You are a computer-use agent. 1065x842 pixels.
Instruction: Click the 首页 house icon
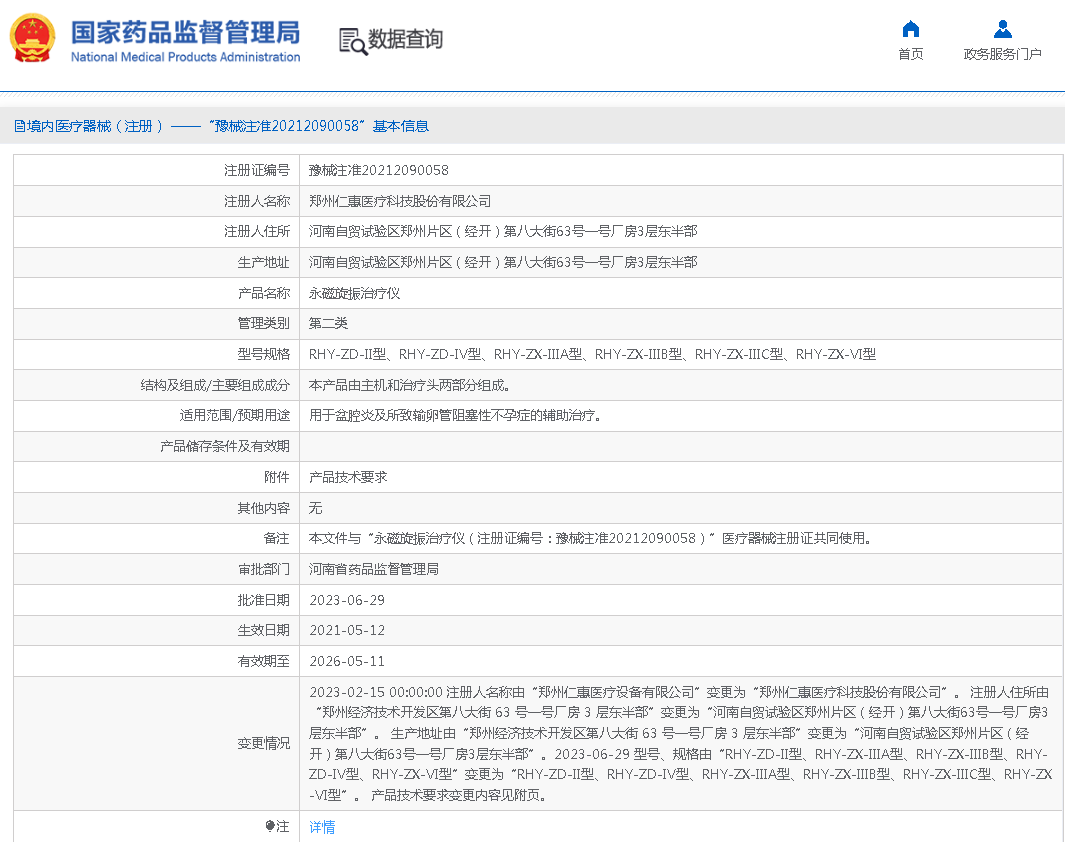(x=910, y=29)
